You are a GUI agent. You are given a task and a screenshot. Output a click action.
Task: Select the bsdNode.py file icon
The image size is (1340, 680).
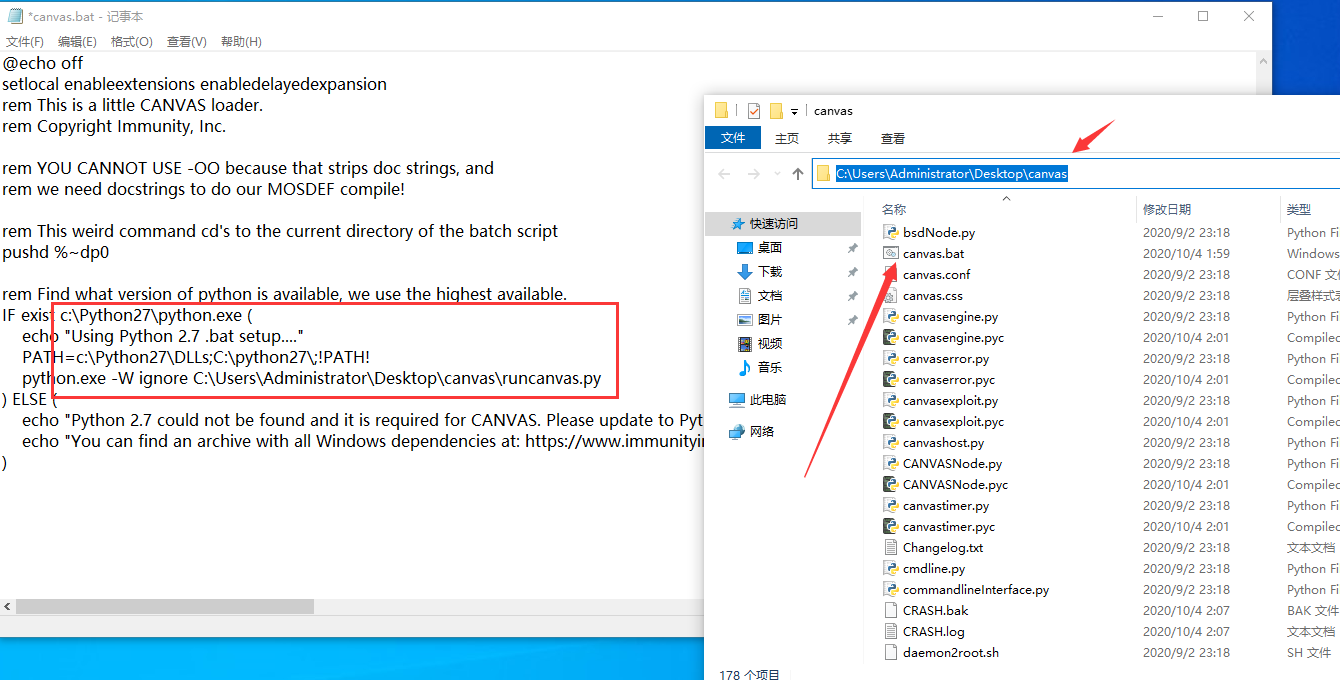[x=891, y=232]
